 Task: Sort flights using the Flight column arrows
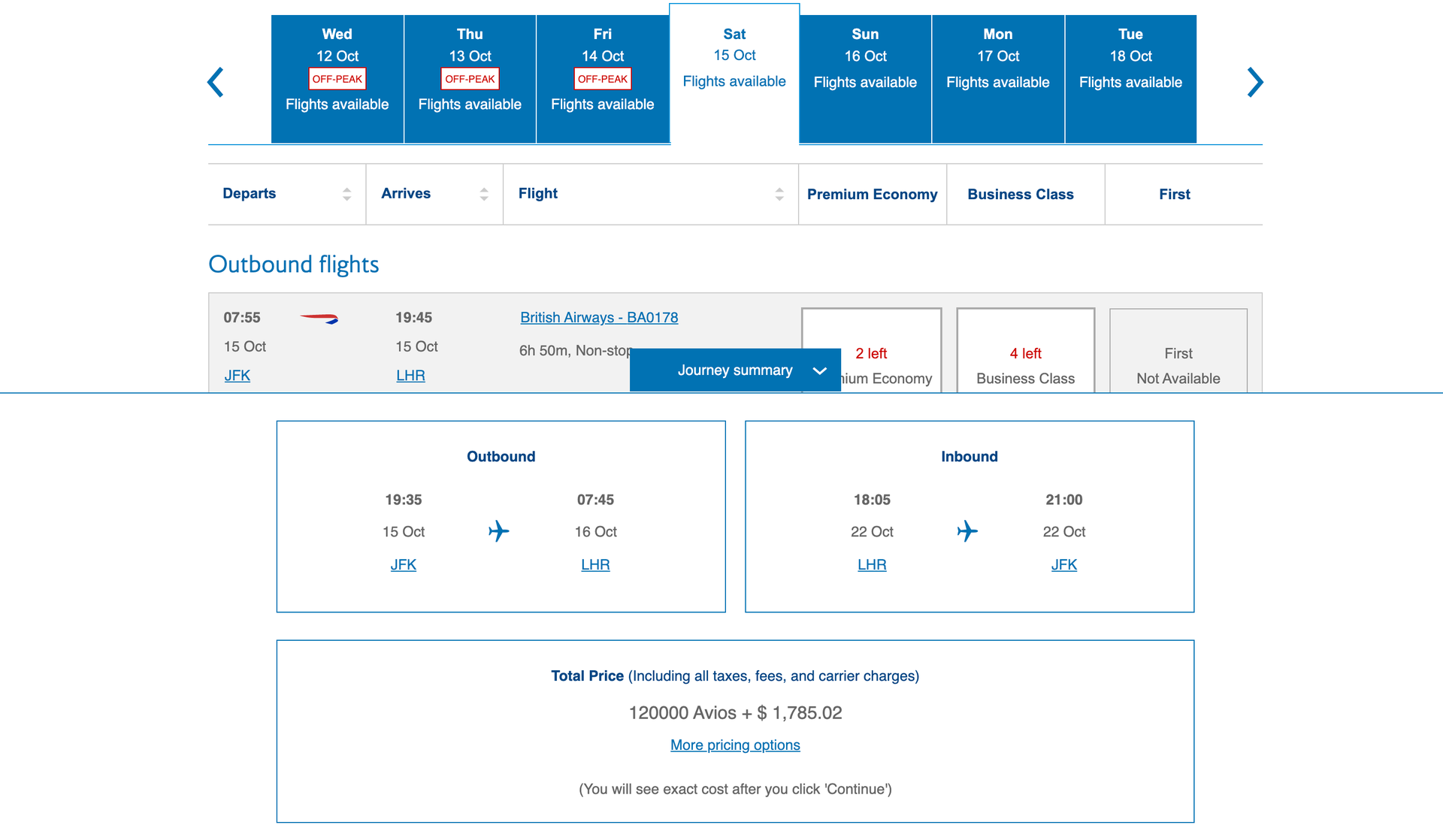point(778,193)
